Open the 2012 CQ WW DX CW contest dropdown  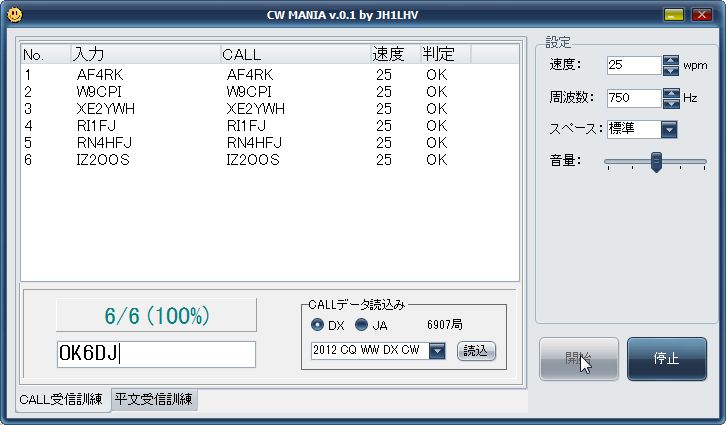[x=437, y=350]
